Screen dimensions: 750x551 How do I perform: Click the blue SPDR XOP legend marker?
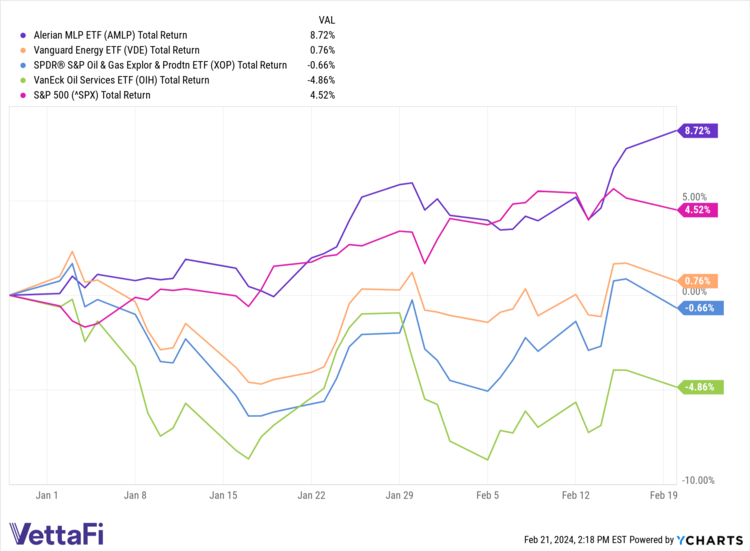[24, 65]
